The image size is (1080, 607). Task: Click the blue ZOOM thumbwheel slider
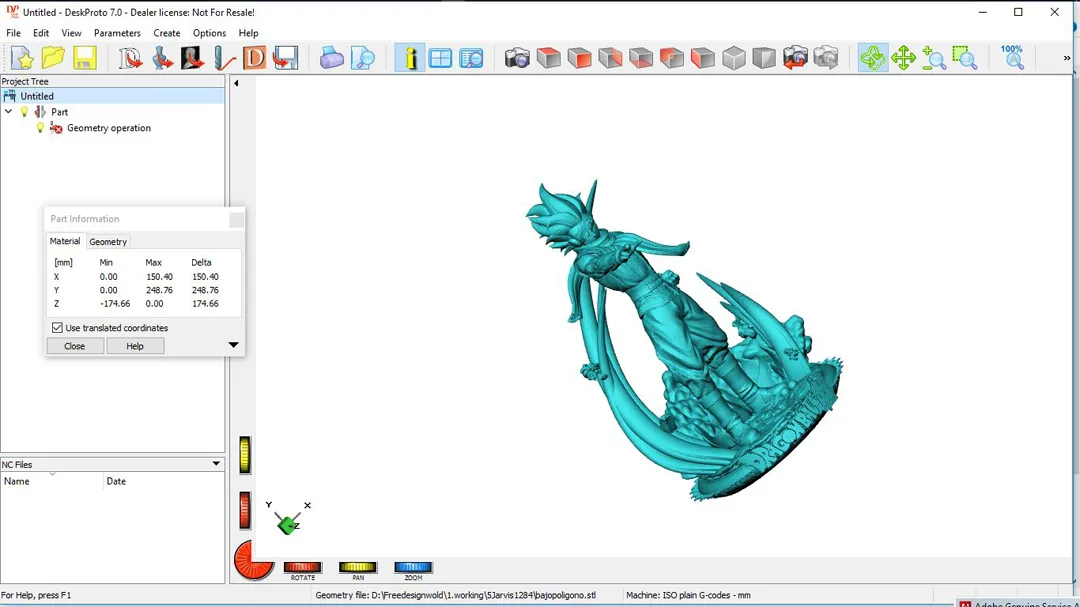click(413, 567)
